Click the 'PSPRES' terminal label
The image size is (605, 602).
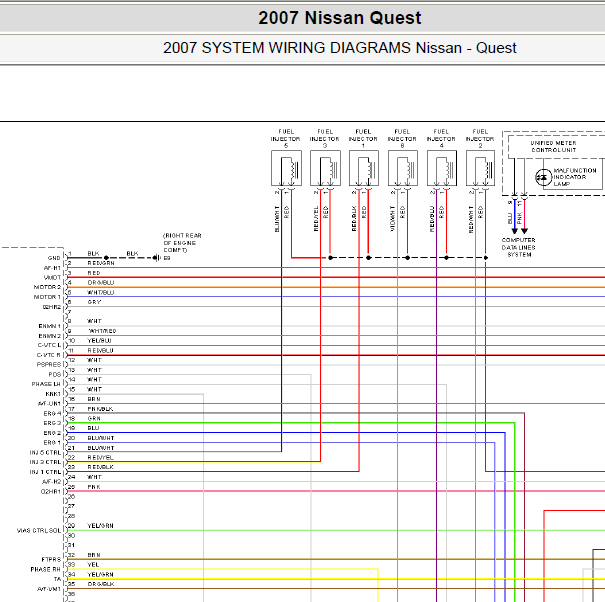click(x=49, y=365)
